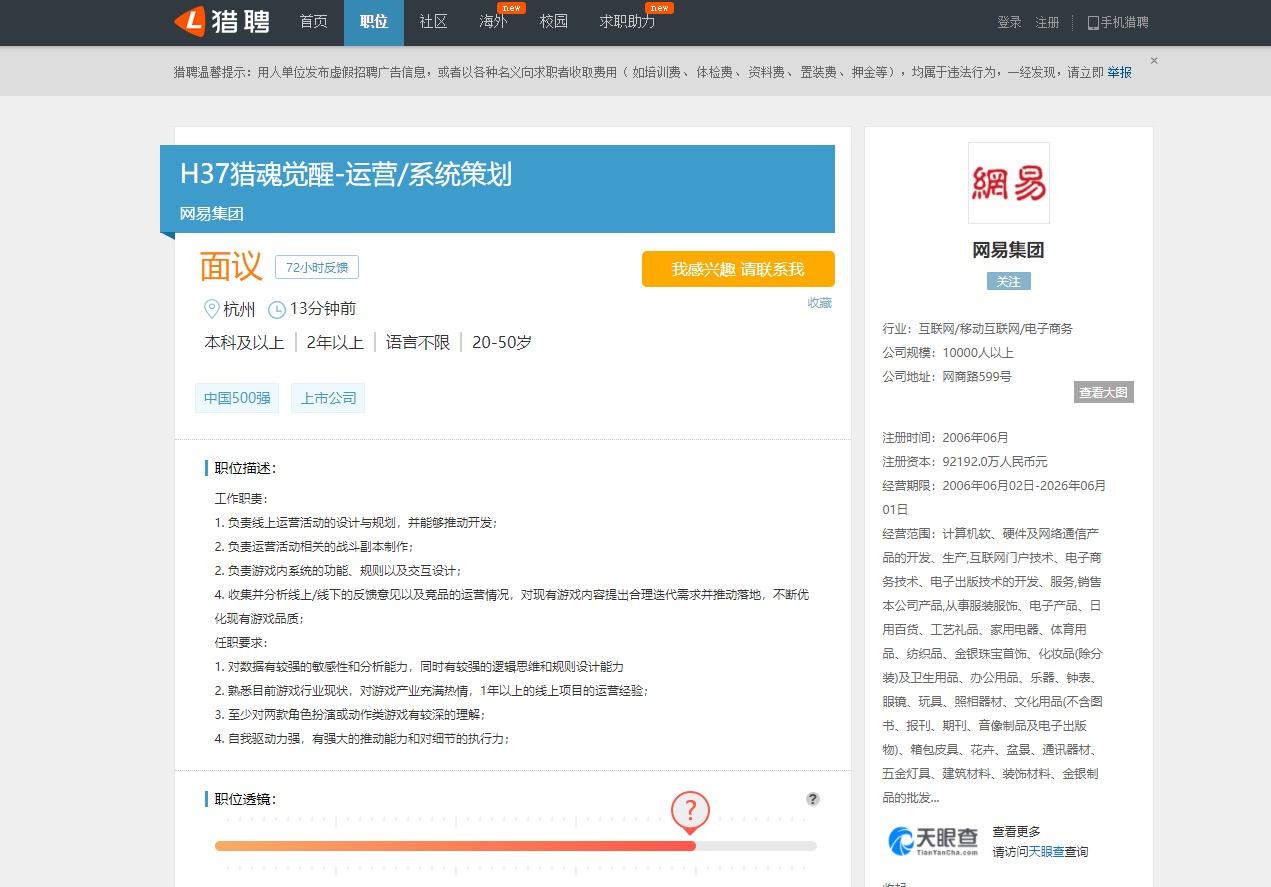
Task: Click the clock icon near 13分钟前
Action: click(x=277, y=310)
